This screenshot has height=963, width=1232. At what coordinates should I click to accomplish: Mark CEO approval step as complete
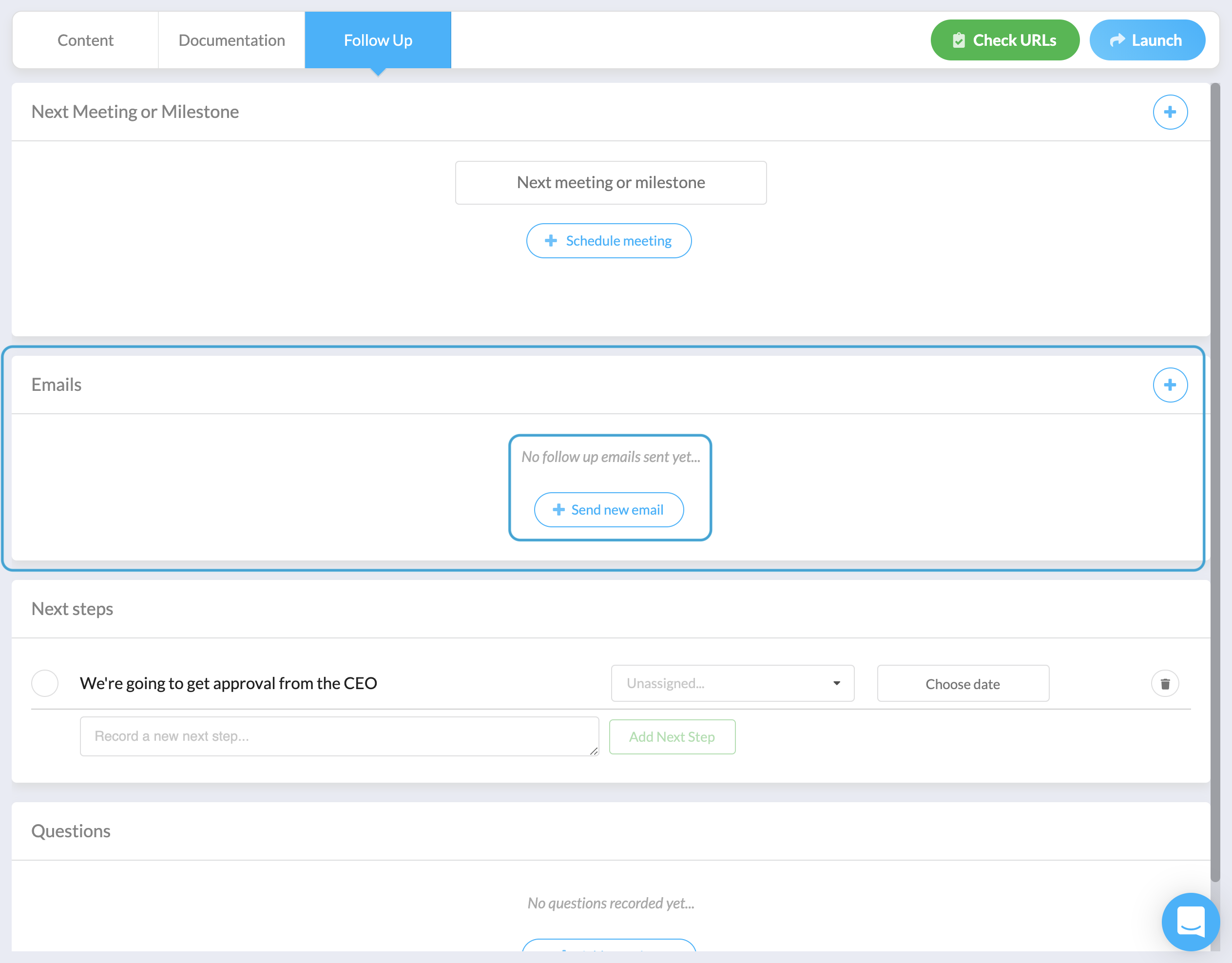pos(44,683)
